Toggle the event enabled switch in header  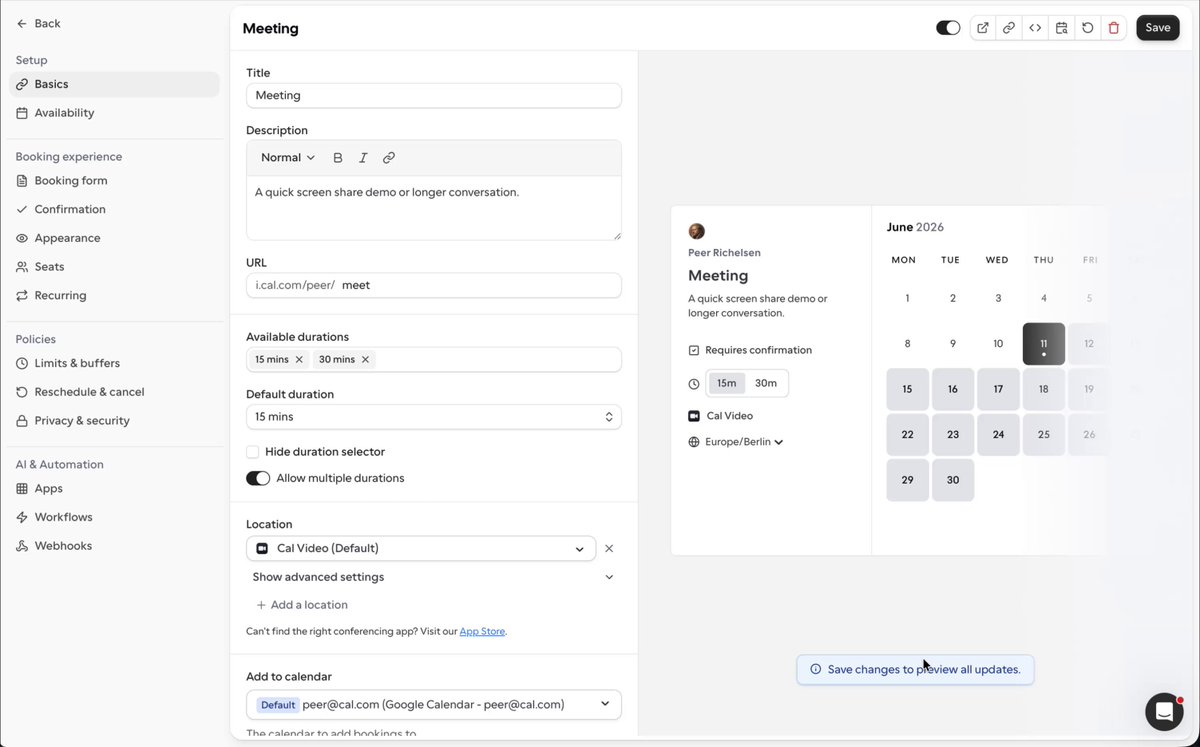[x=948, y=28]
